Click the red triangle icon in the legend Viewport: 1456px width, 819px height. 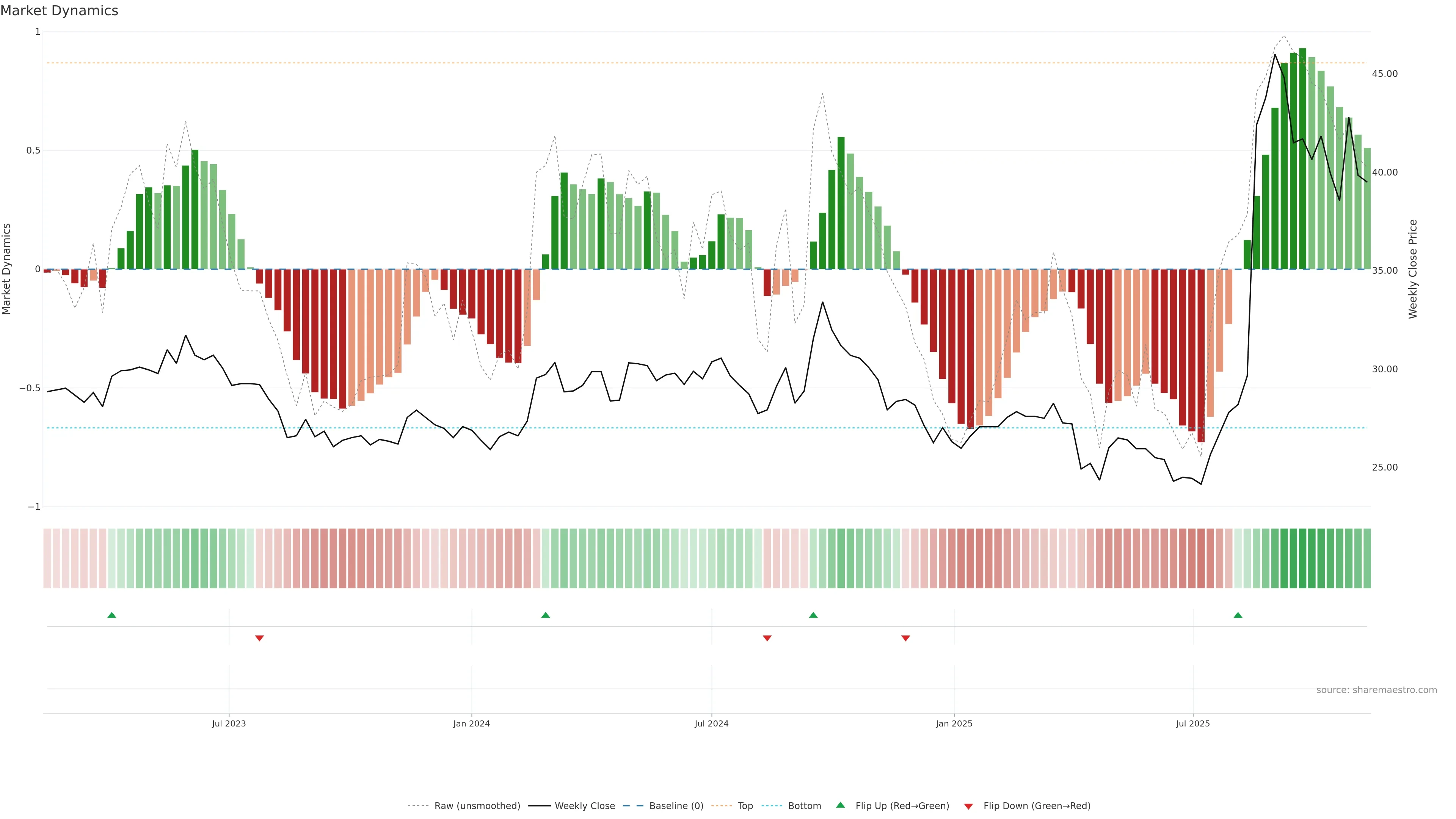(x=968, y=806)
